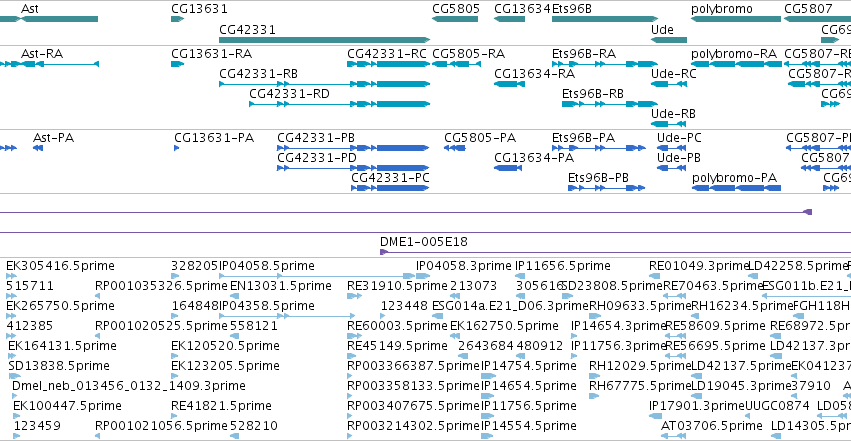
Task: Open EST label 528210
Action: 253,426
